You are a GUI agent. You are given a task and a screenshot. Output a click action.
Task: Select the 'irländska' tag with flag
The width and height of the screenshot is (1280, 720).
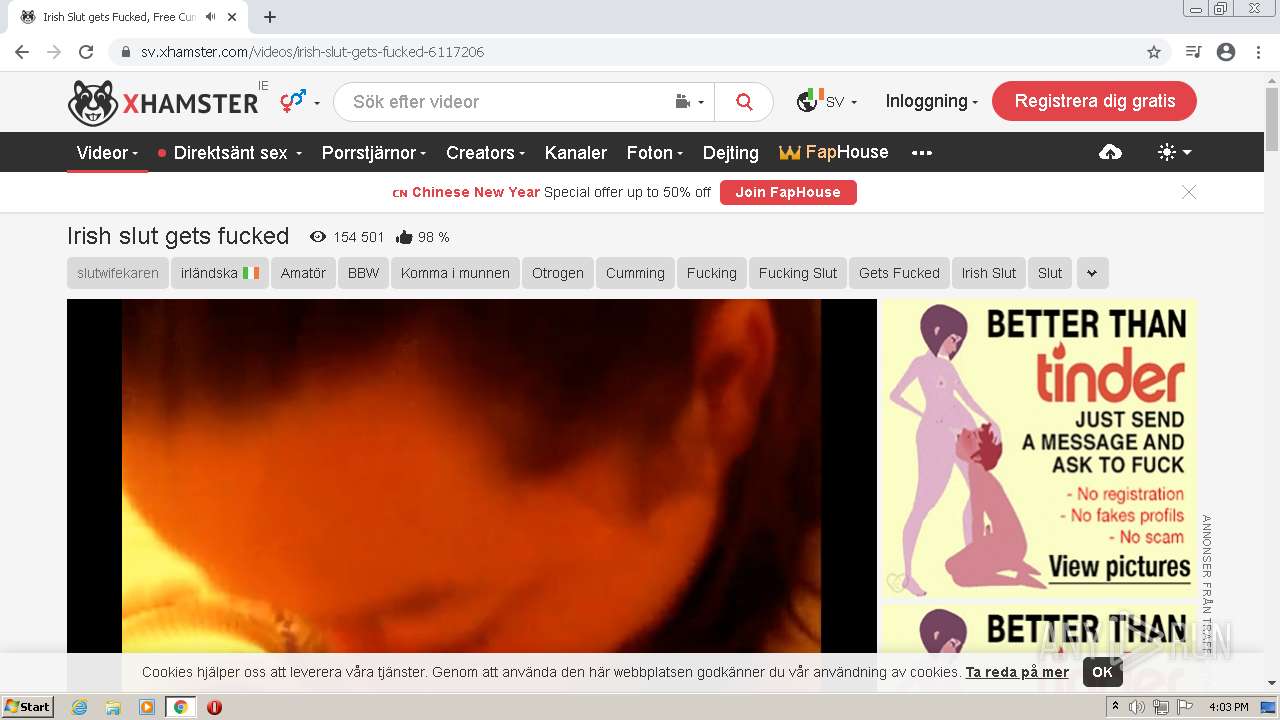[x=219, y=273]
